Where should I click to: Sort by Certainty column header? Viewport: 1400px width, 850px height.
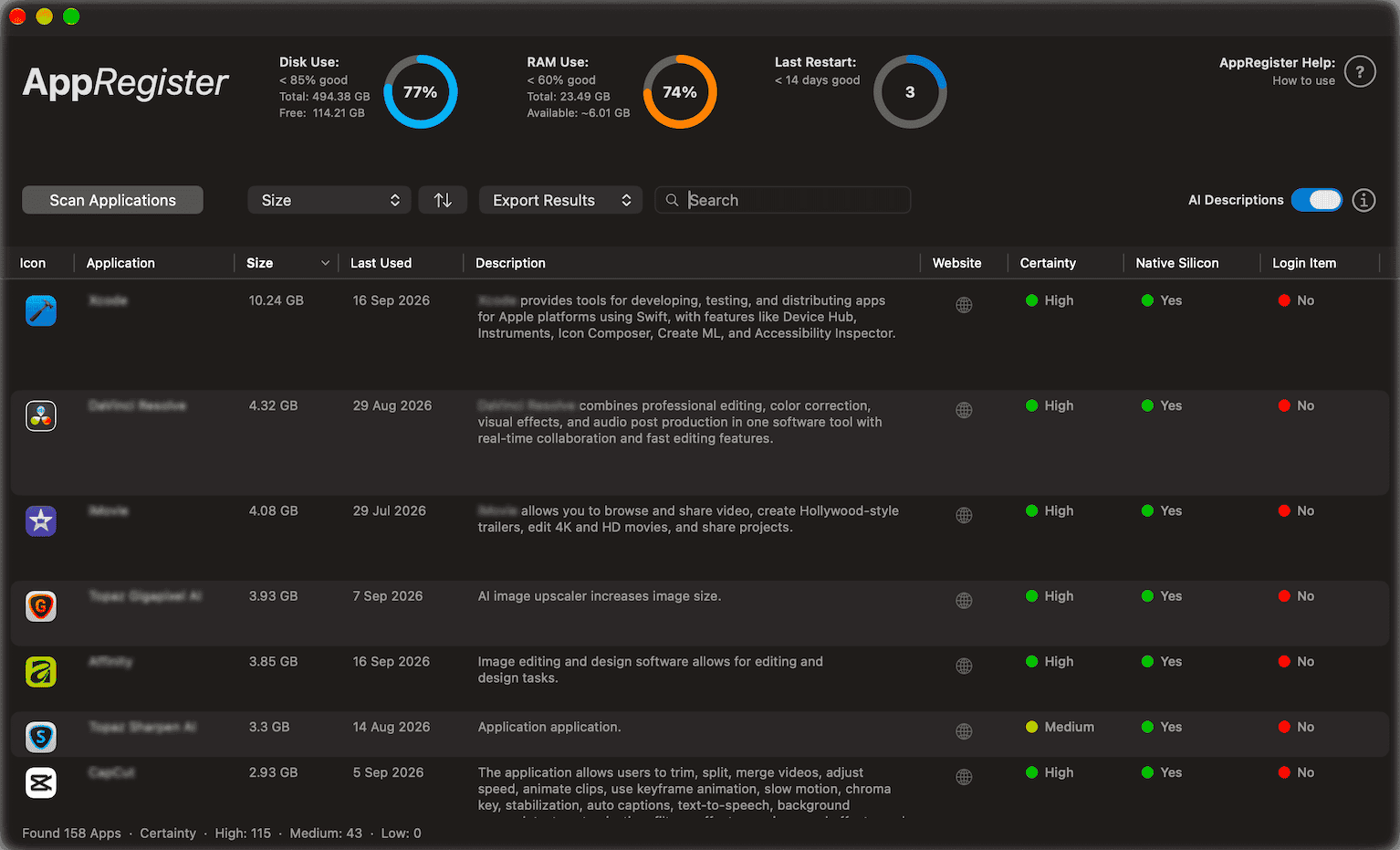click(x=1048, y=263)
